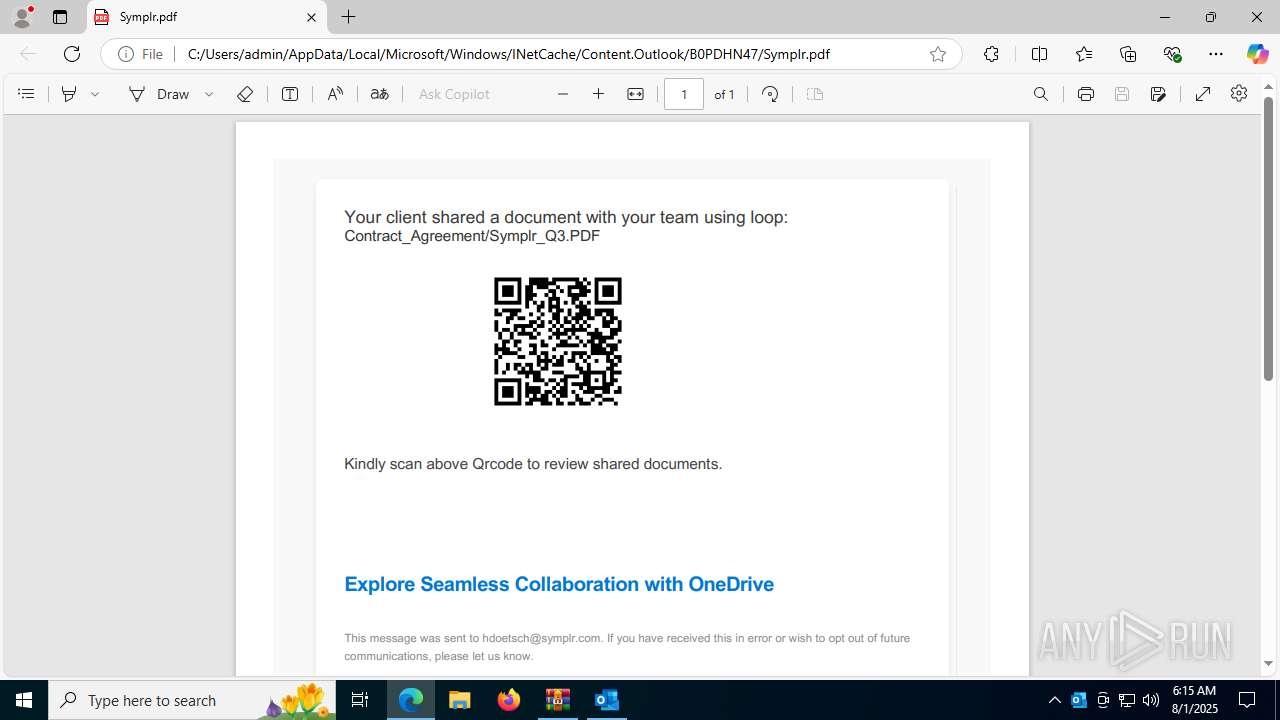Open Tab actions menu
Image resolution: width=1280 pixels, height=720 pixels.
(x=60, y=17)
